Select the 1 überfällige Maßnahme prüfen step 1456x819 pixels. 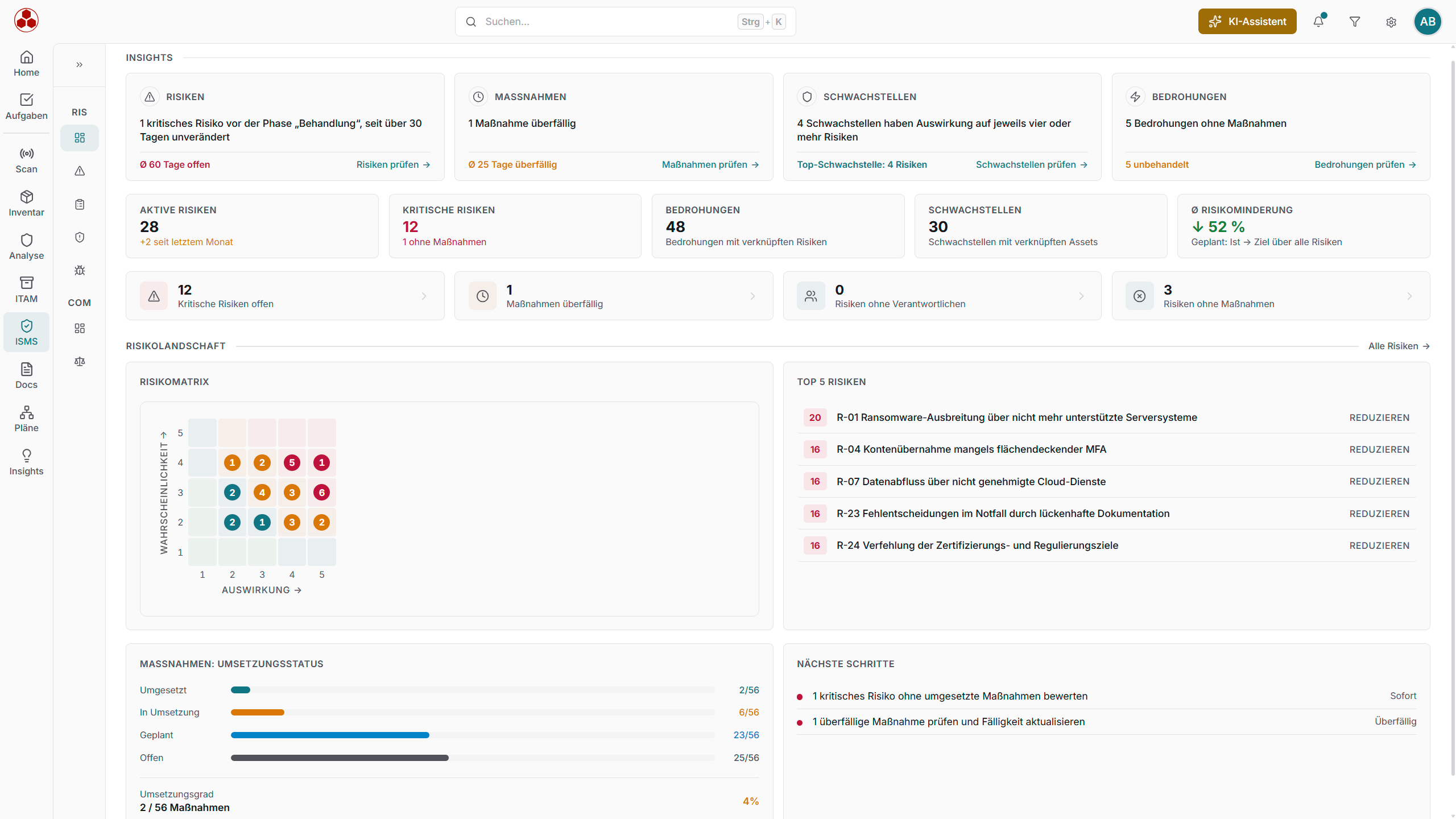pyautogui.click(x=1106, y=722)
